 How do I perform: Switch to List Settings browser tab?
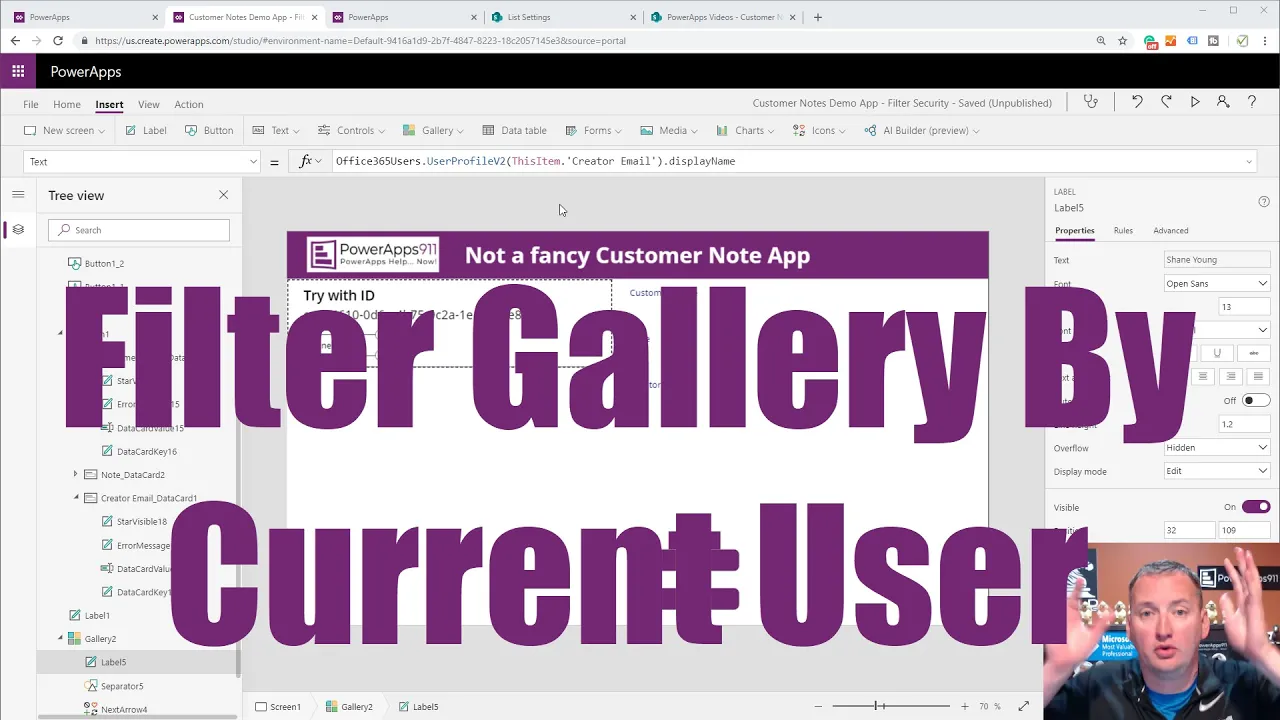(563, 17)
